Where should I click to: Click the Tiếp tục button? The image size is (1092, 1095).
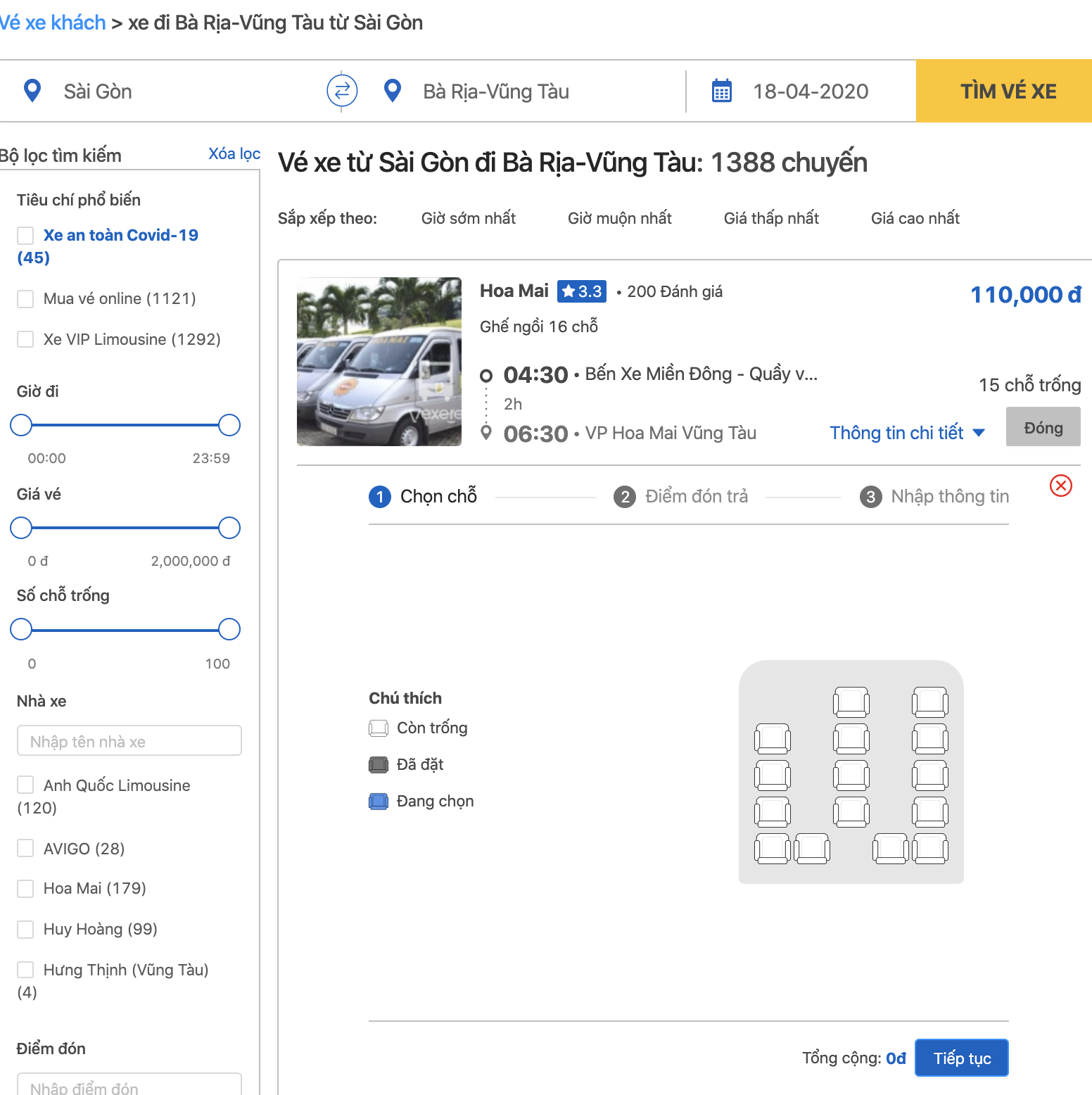(x=962, y=1058)
